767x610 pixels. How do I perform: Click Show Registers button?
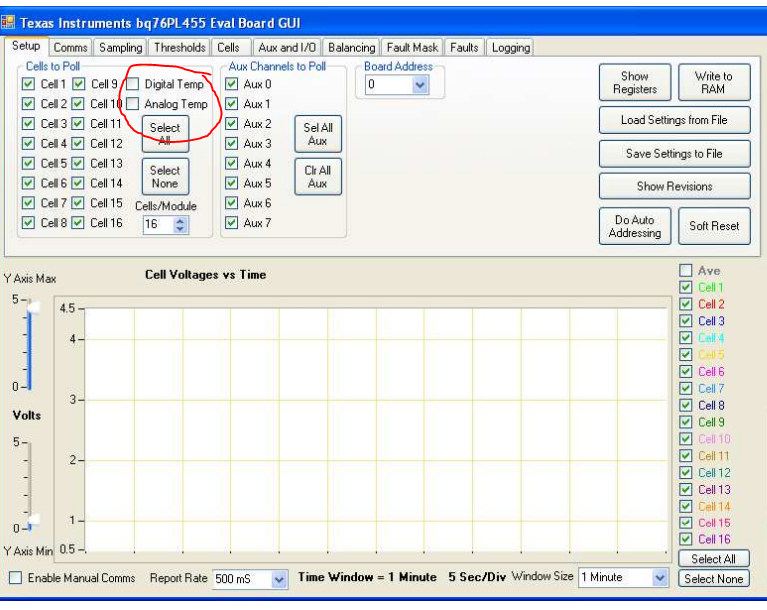[x=635, y=82]
